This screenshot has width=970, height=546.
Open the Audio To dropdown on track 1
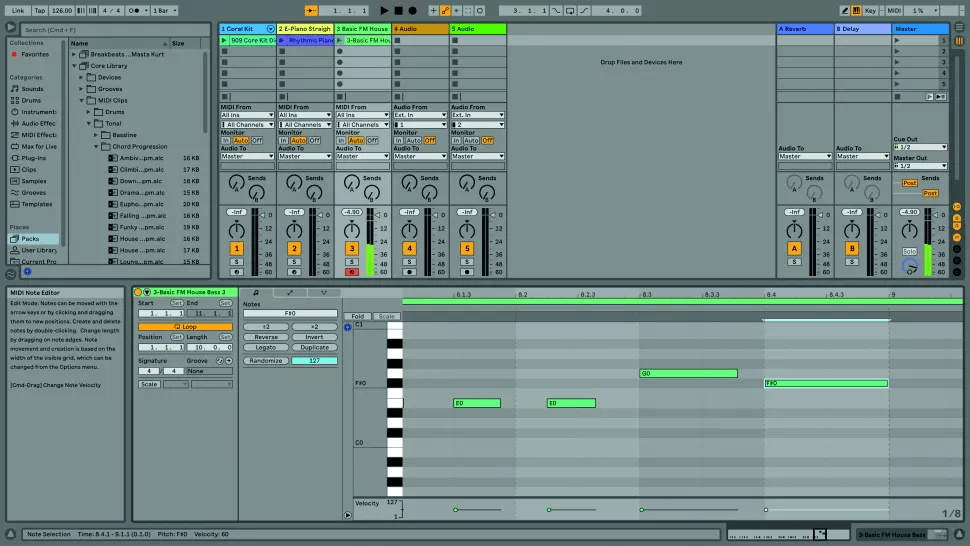click(247, 156)
